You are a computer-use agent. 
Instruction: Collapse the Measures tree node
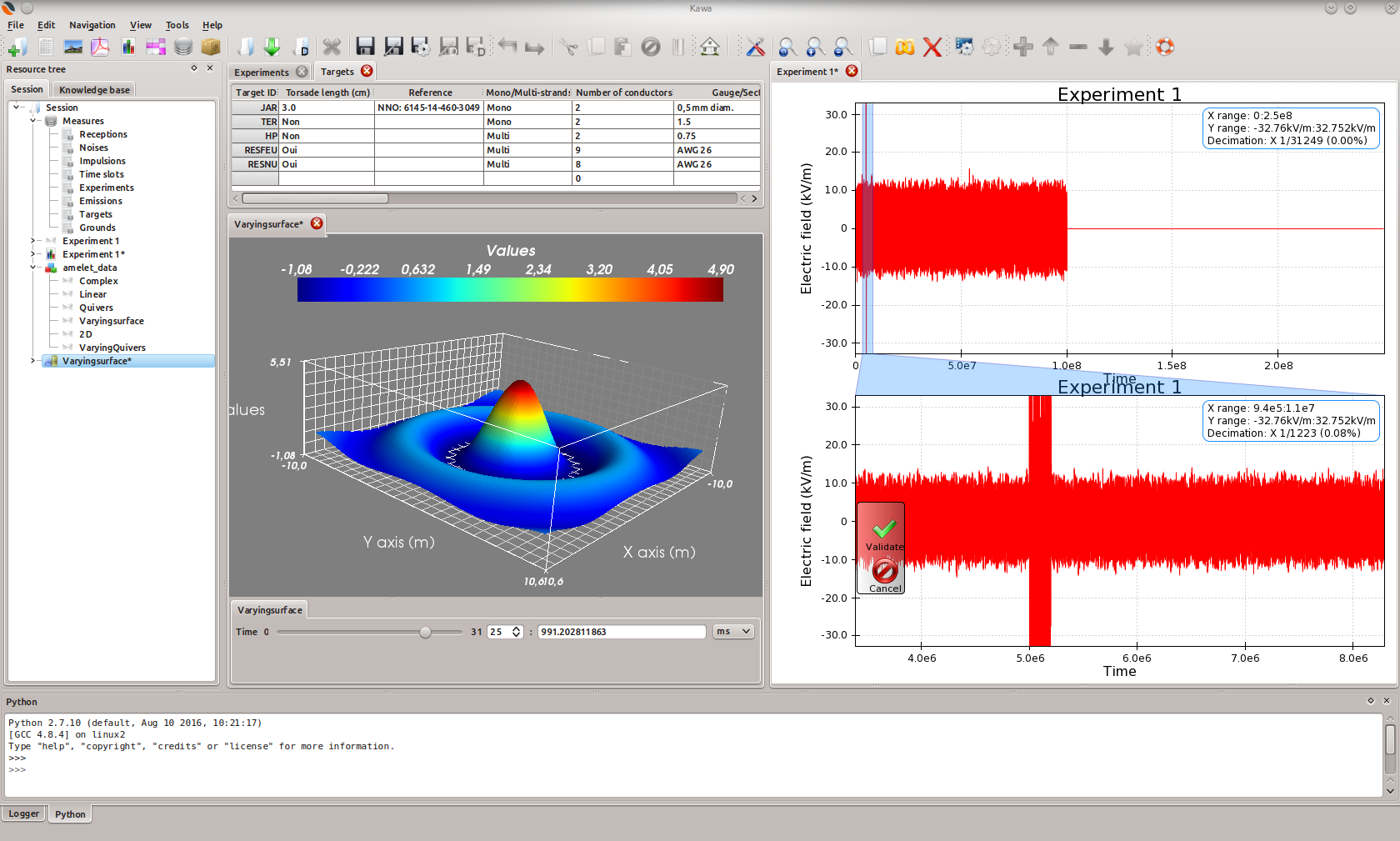coord(33,121)
